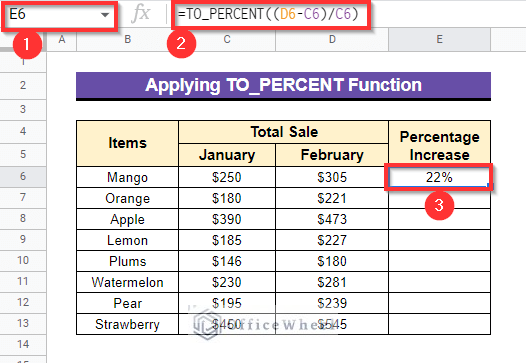
Task: Select the Watermelon item cell
Action: [127, 282]
